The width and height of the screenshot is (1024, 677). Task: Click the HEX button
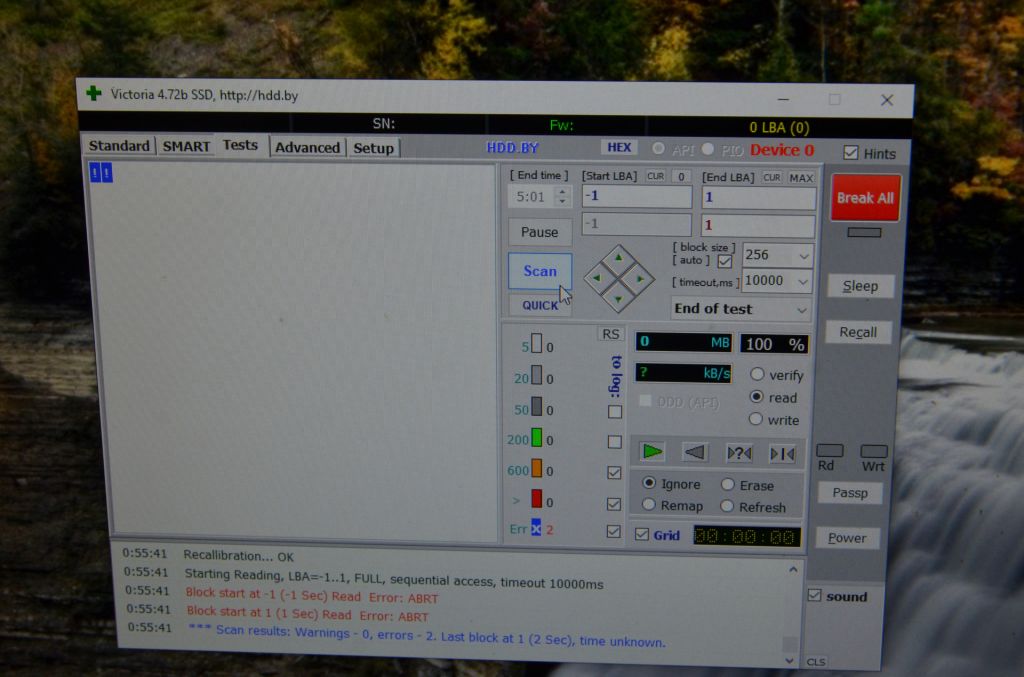point(619,148)
